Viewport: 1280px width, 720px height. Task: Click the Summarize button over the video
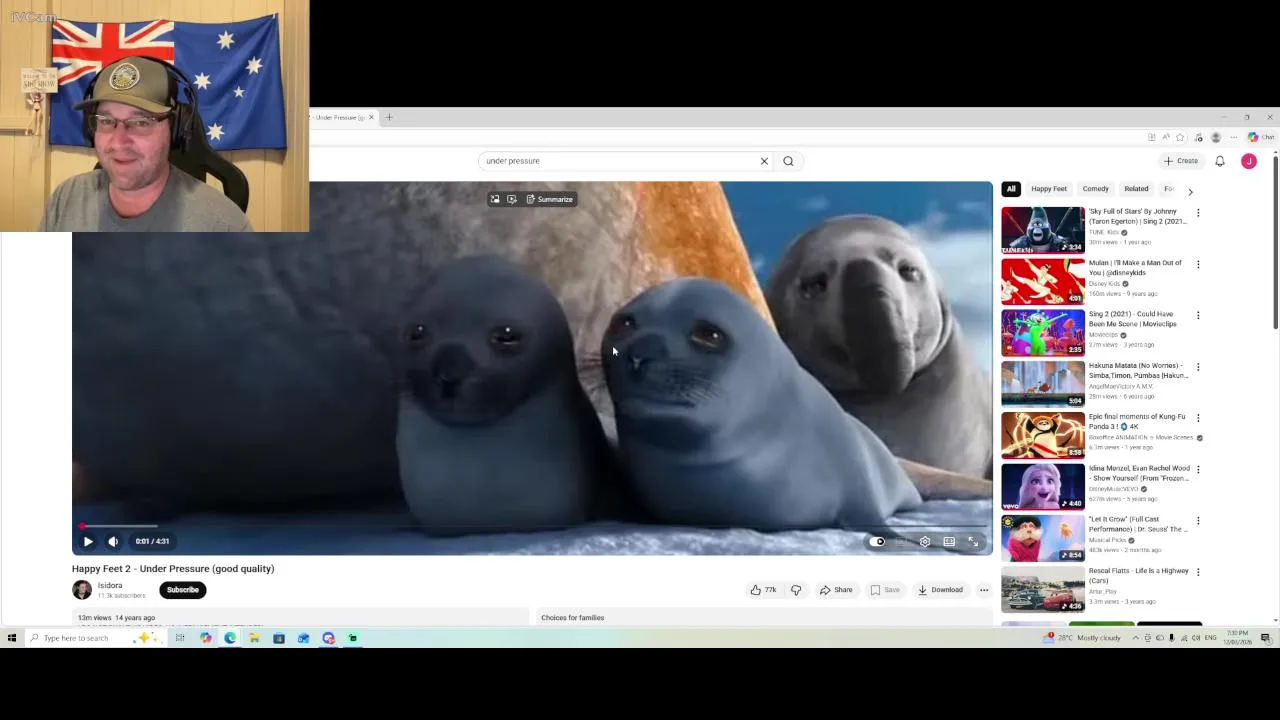[x=550, y=199]
